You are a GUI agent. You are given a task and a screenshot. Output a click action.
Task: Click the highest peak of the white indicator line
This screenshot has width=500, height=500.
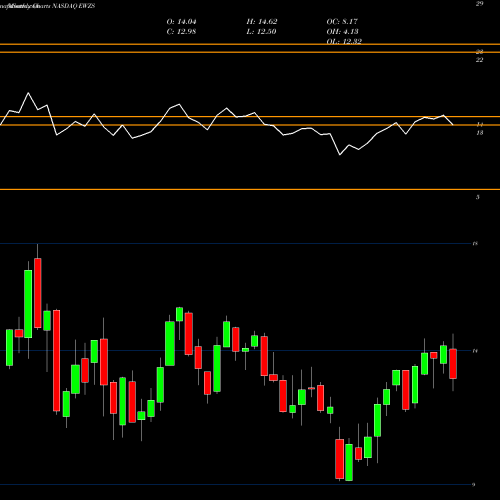point(28,93)
